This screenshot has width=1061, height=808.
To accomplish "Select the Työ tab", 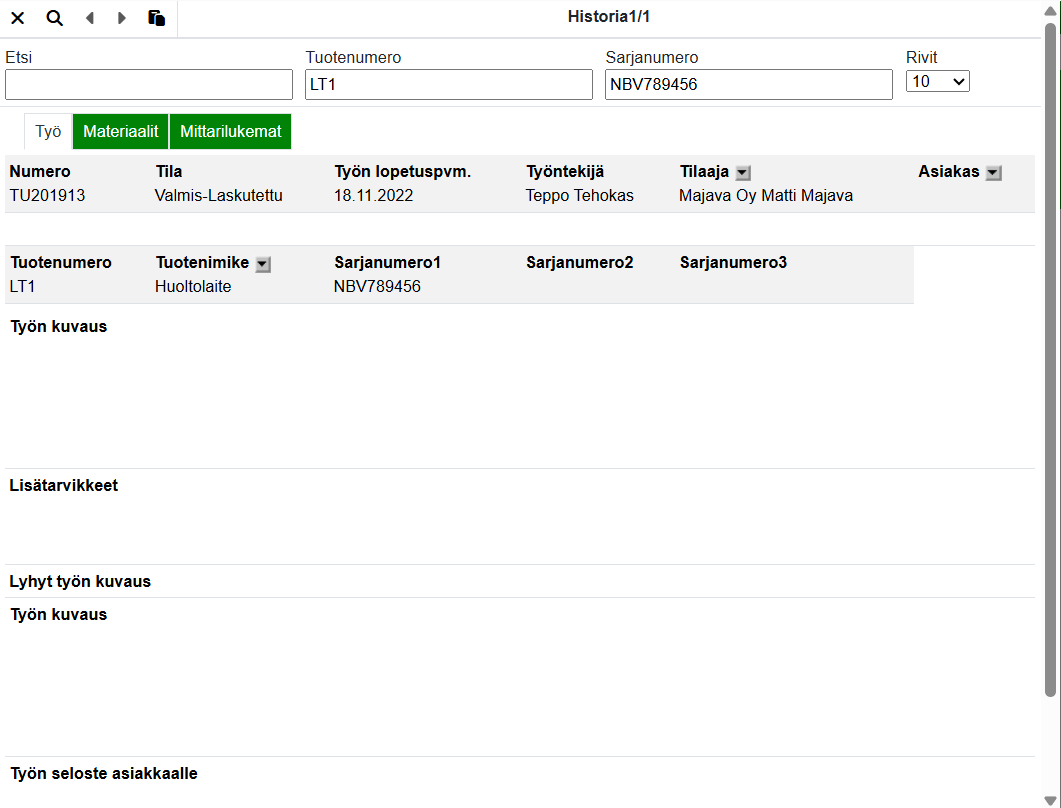I will click(x=48, y=131).
